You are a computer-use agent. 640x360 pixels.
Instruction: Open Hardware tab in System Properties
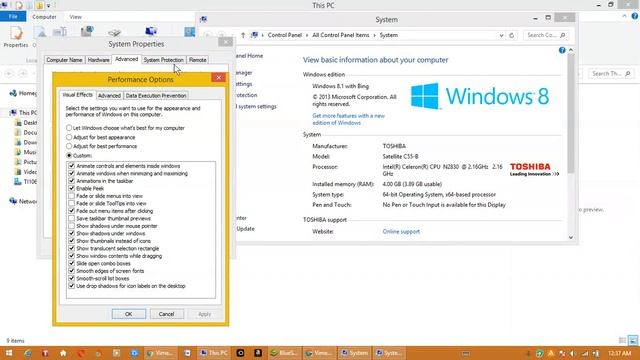[99, 60]
